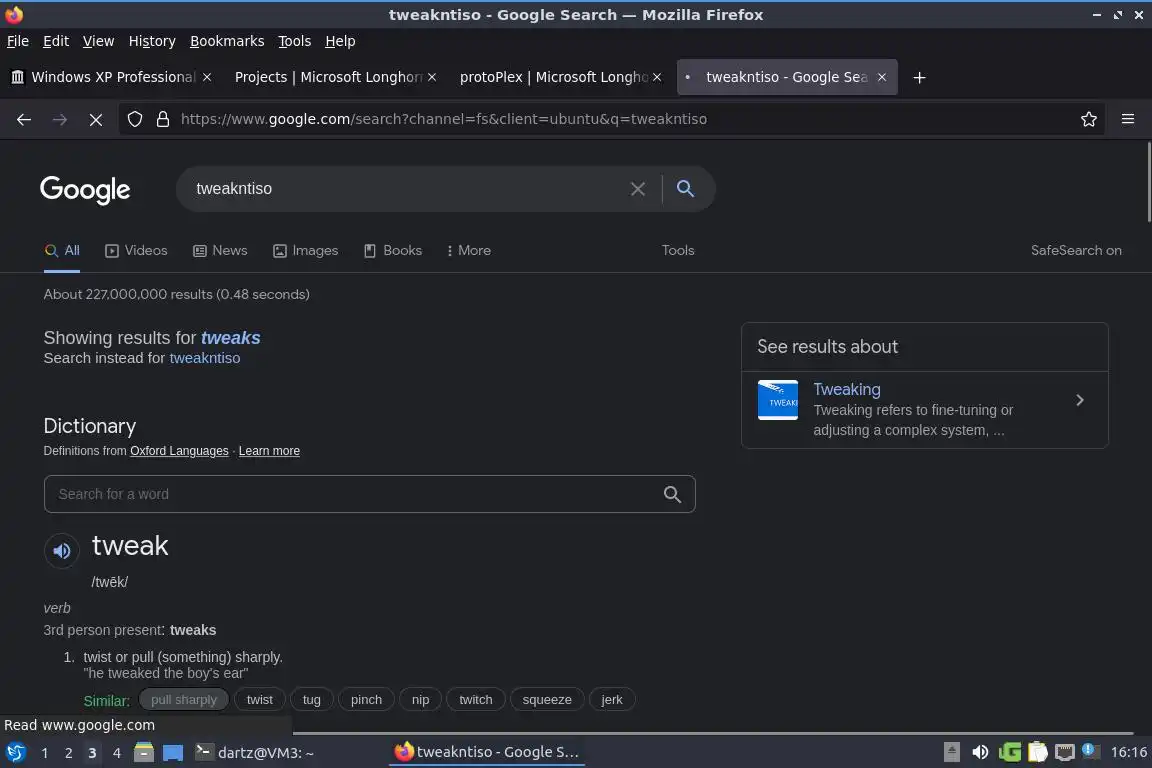Viewport: 1152px width, 768px height.
Task: Click the blue desktop icon in taskbar
Action: coord(173,753)
